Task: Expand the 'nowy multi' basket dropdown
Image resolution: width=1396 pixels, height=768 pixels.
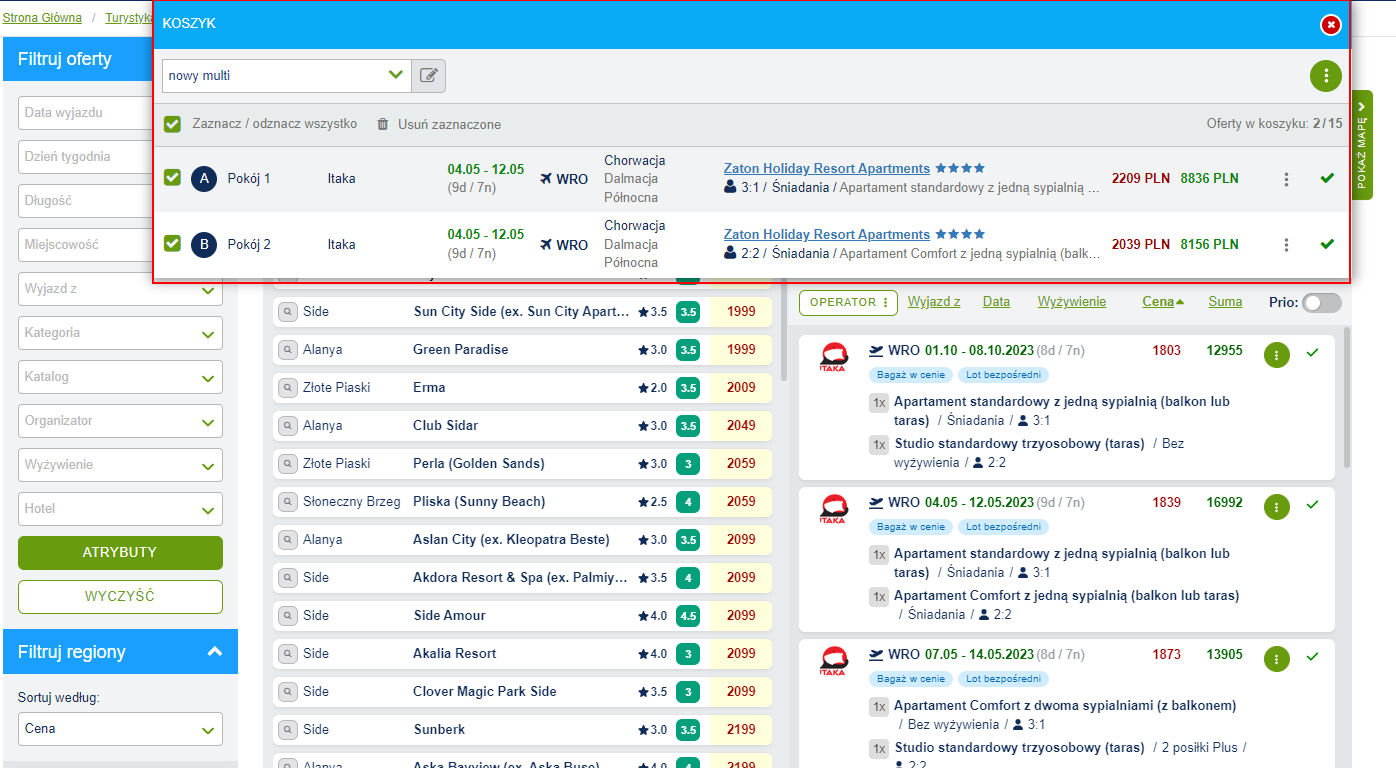Action: 395,75
